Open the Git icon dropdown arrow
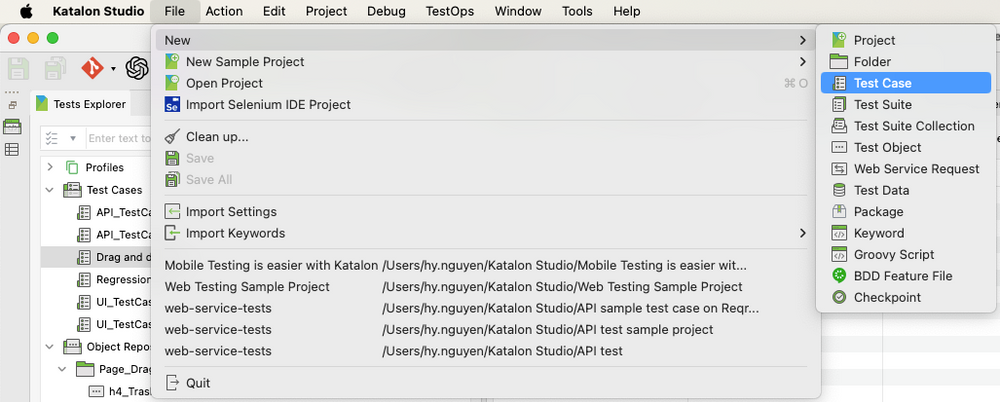 tap(113, 68)
